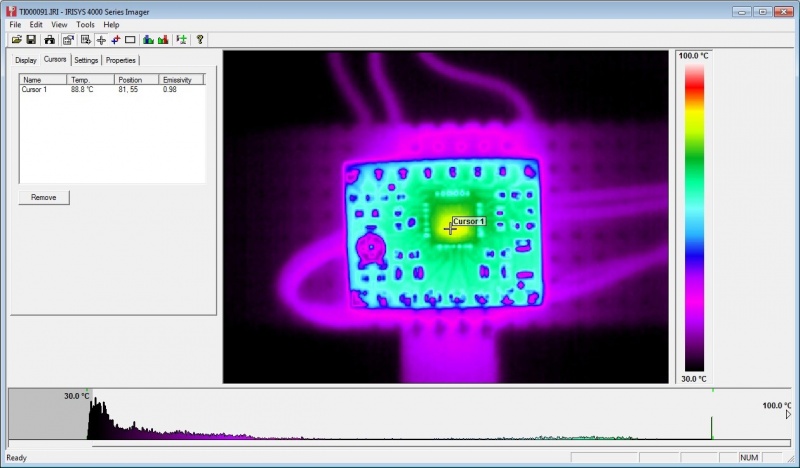Open the File menu

[x=15, y=24]
